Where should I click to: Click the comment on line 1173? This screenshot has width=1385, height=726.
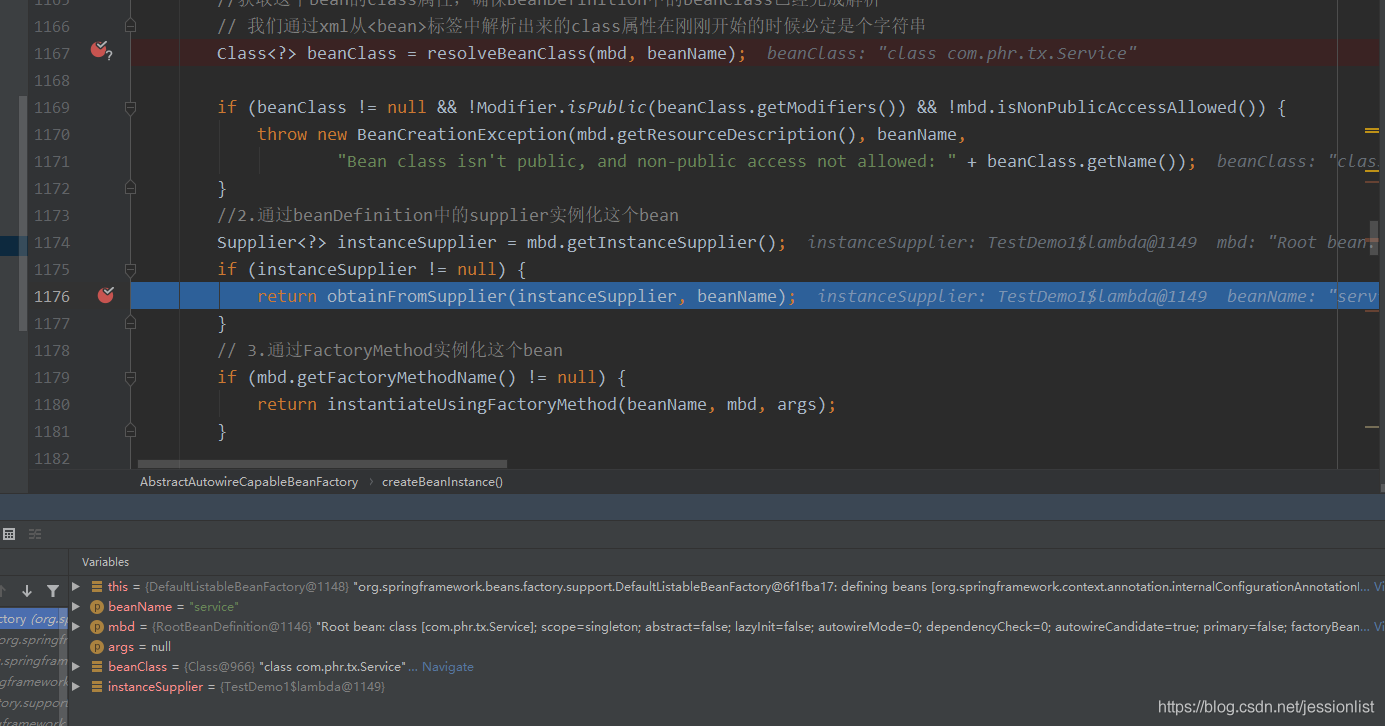(x=448, y=215)
